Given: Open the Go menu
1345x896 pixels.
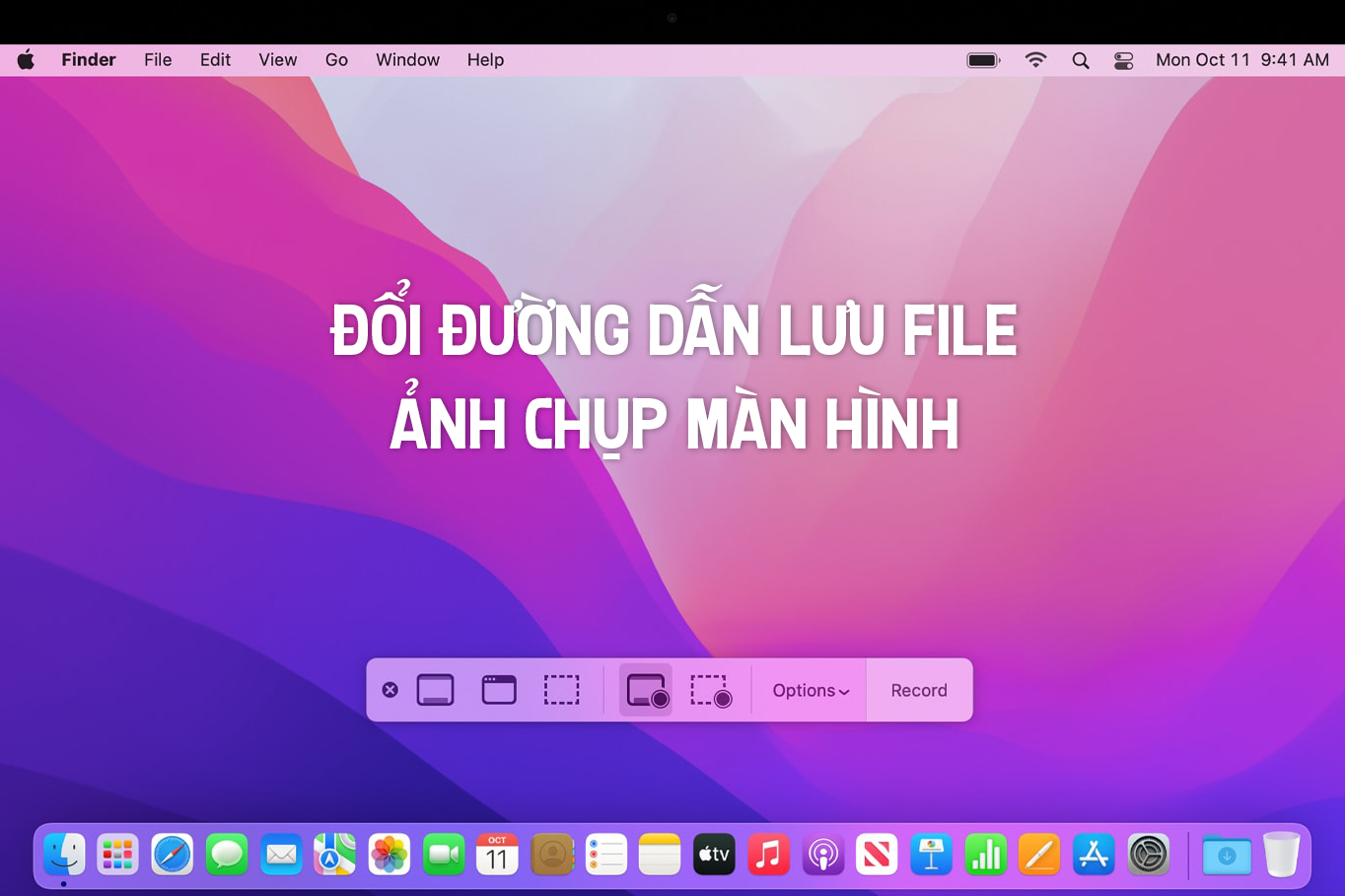Looking at the screenshot, I should 336,60.
